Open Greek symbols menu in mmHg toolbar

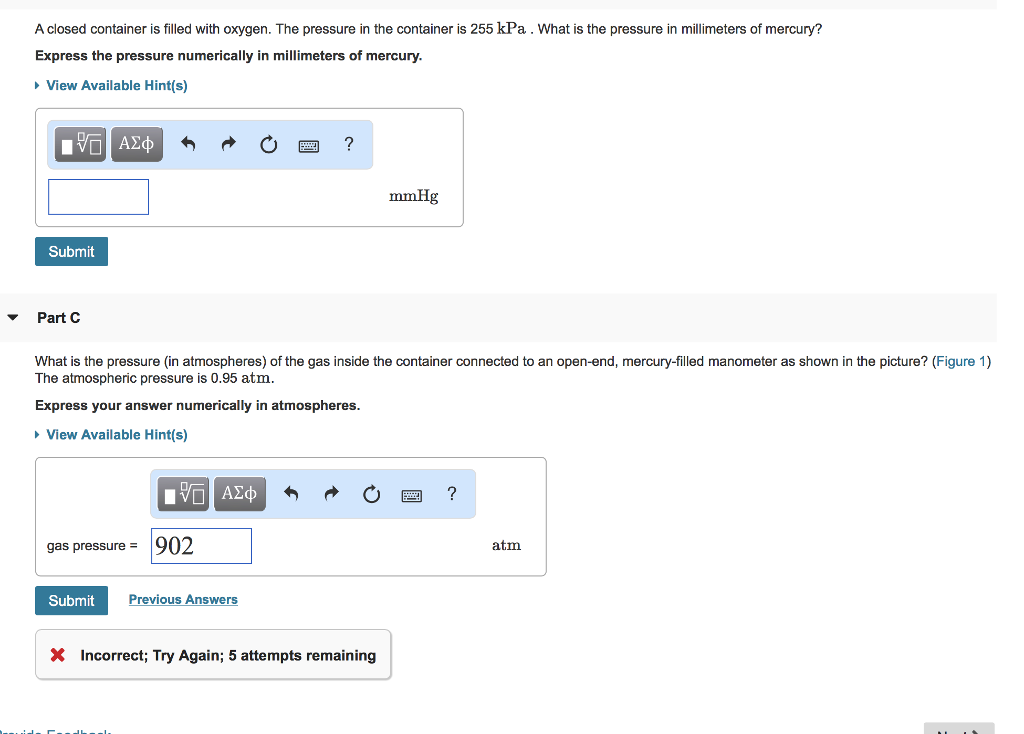click(x=136, y=145)
